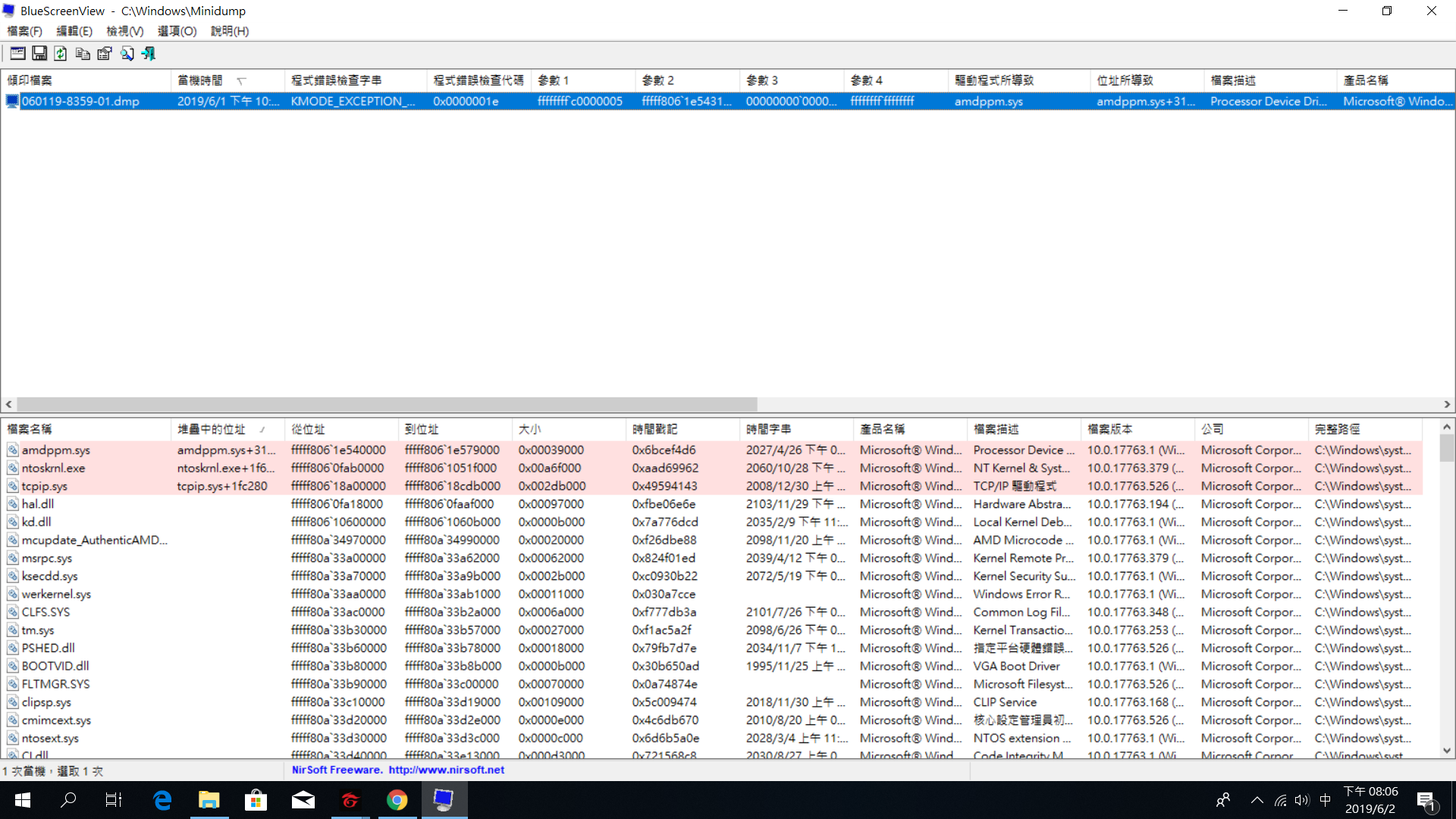Launch Microsoft Edge from taskbar
Viewport: 1456px width, 819px height.
point(162,800)
